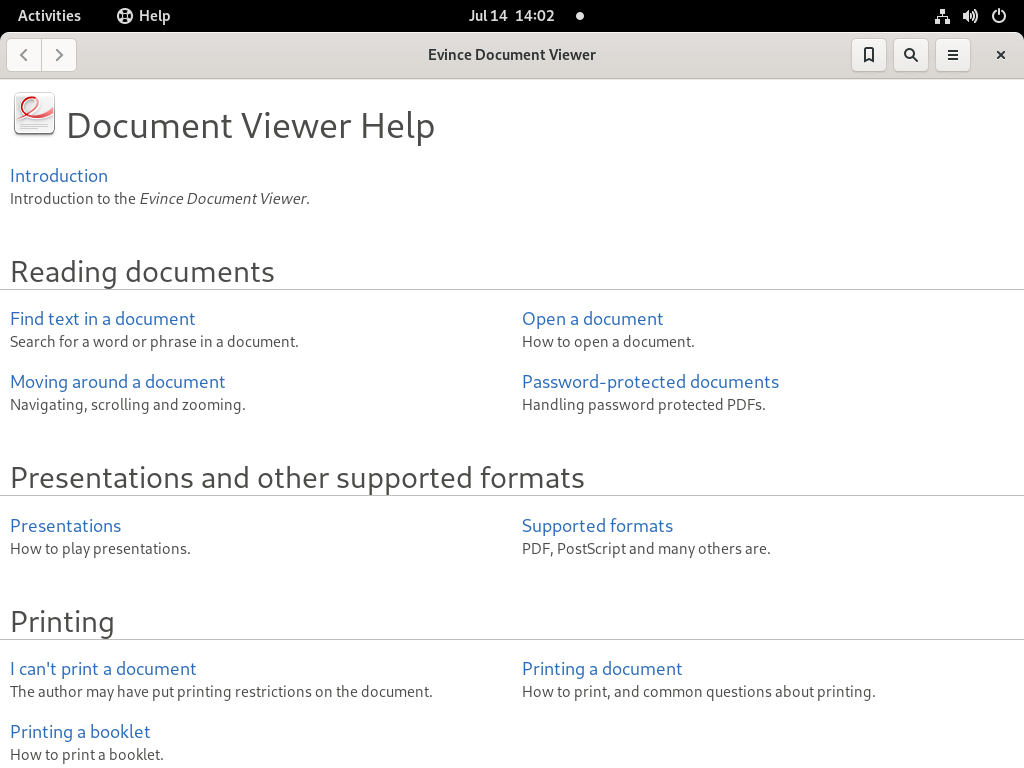Open the clock showing Jul 14 14:02
Image resolution: width=1024 pixels, height=768 pixels.
click(x=511, y=16)
